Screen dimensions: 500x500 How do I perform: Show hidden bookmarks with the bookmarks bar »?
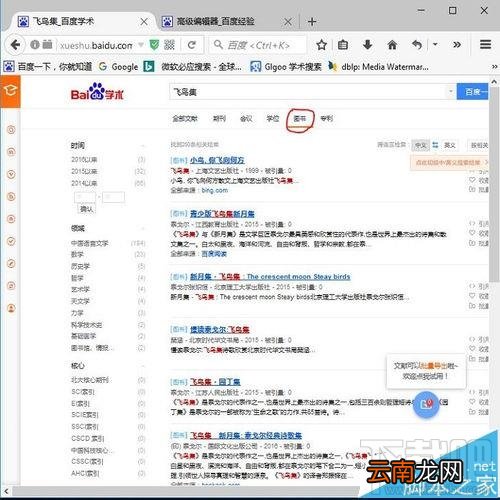pyautogui.click(x=495, y=67)
